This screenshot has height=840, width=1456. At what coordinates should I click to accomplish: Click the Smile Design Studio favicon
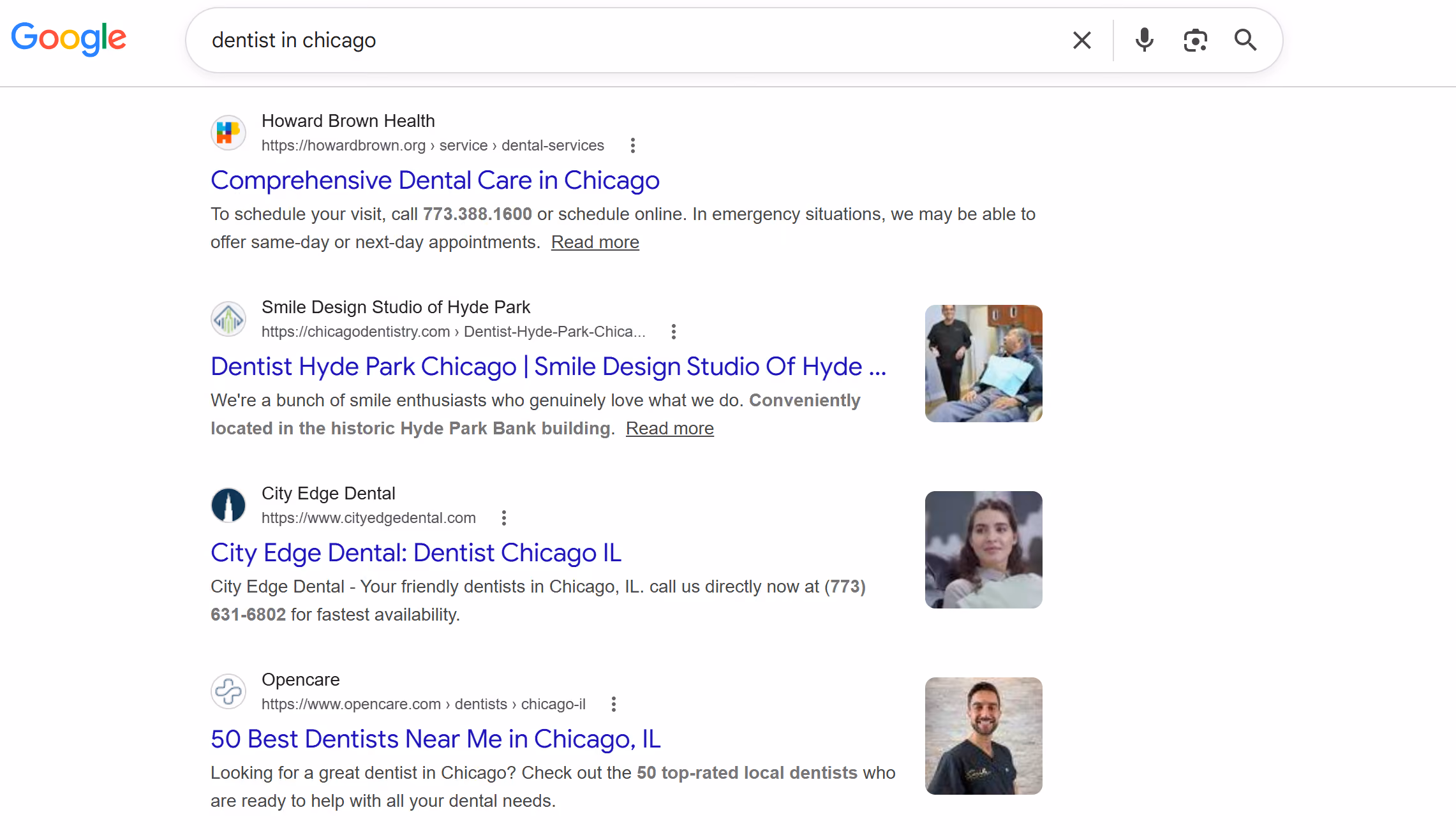coord(228,319)
